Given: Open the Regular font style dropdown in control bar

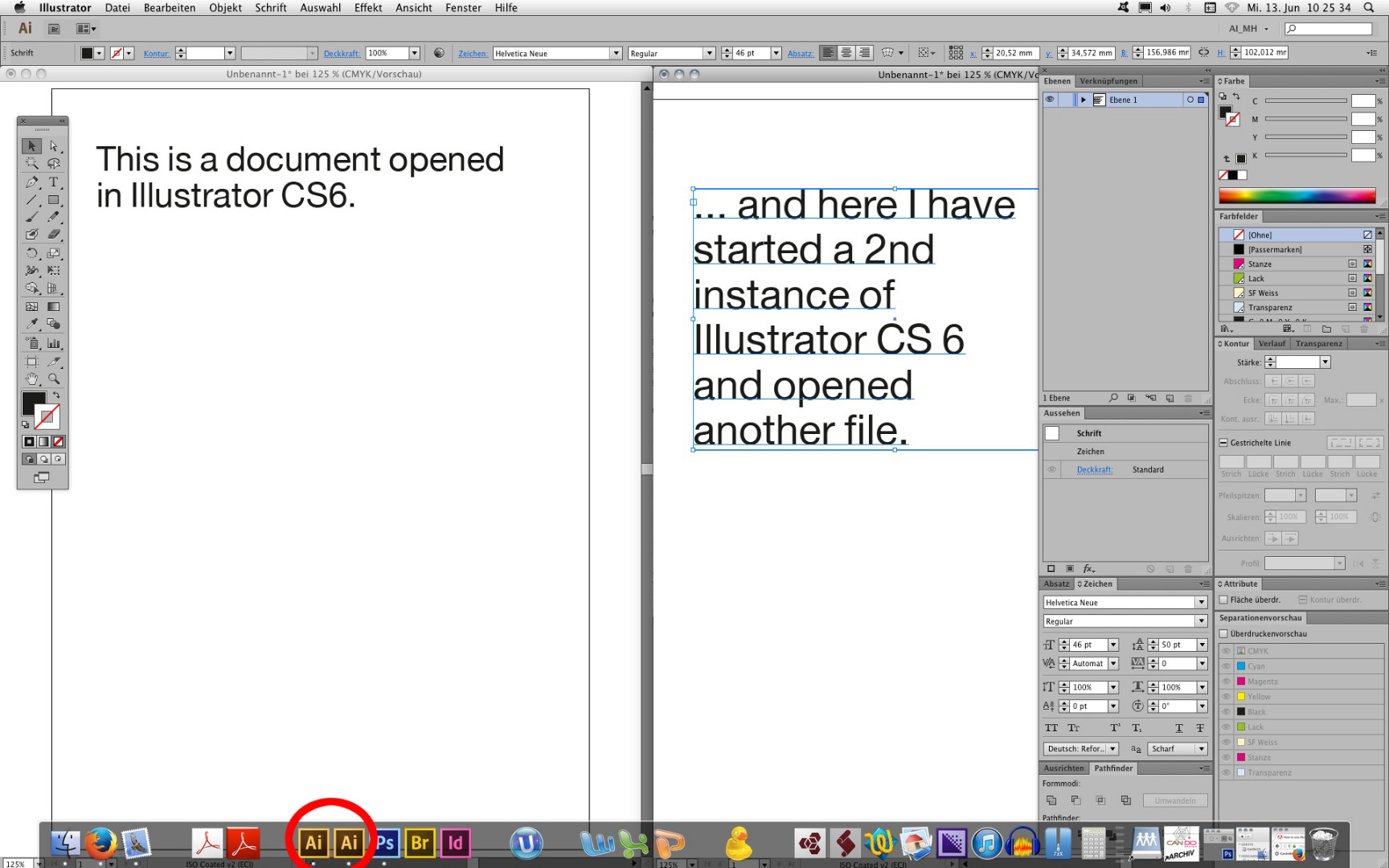Looking at the screenshot, I should click(x=709, y=53).
